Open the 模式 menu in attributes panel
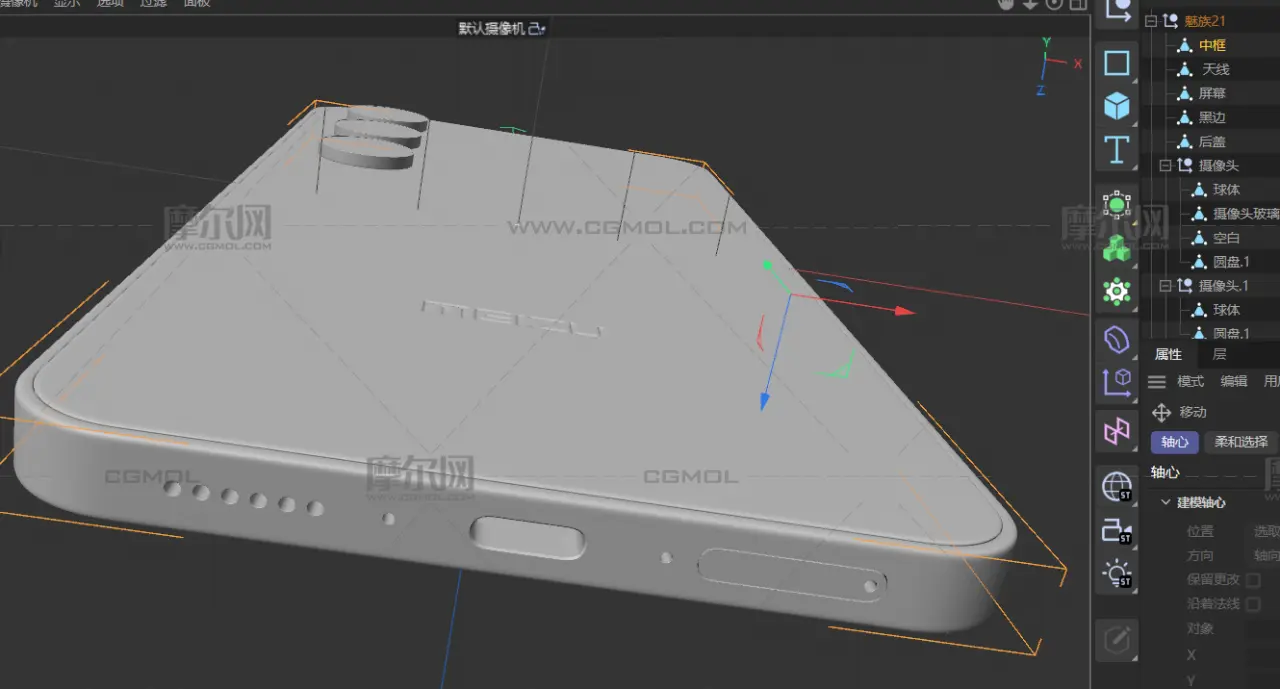 1190,381
